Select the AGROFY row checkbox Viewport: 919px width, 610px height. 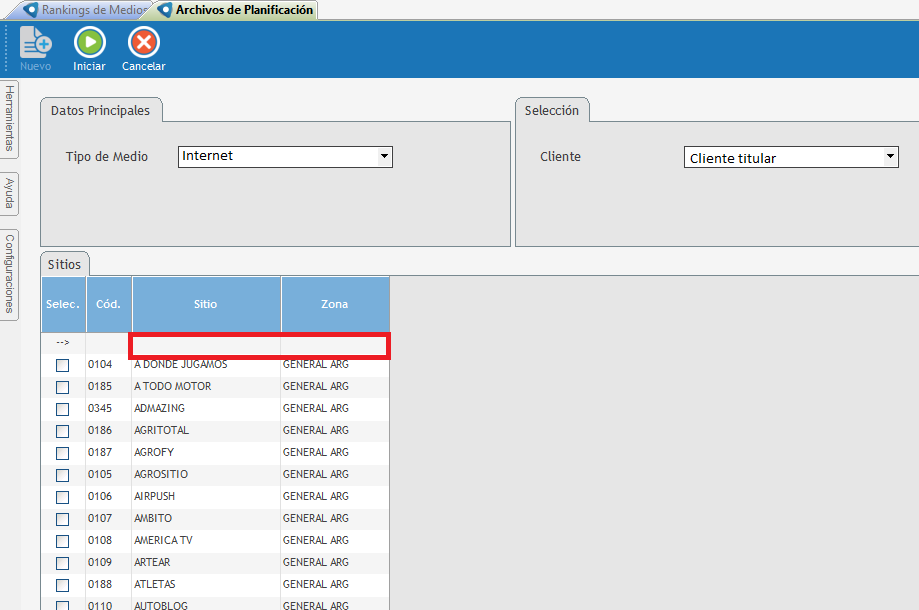(63, 453)
